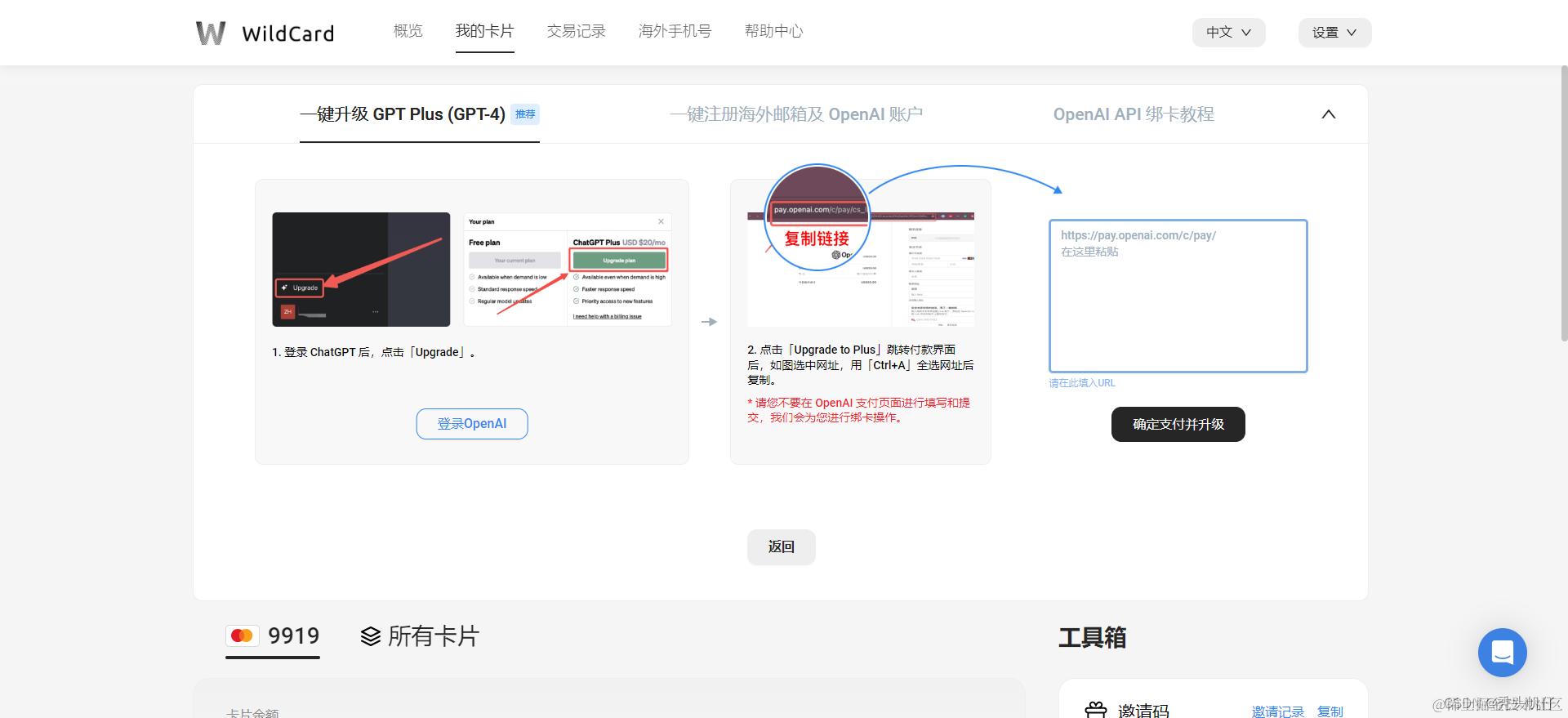Click the red warning about OpenAI 支付页面
Viewport: 1568px width, 718px height.
(x=859, y=410)
